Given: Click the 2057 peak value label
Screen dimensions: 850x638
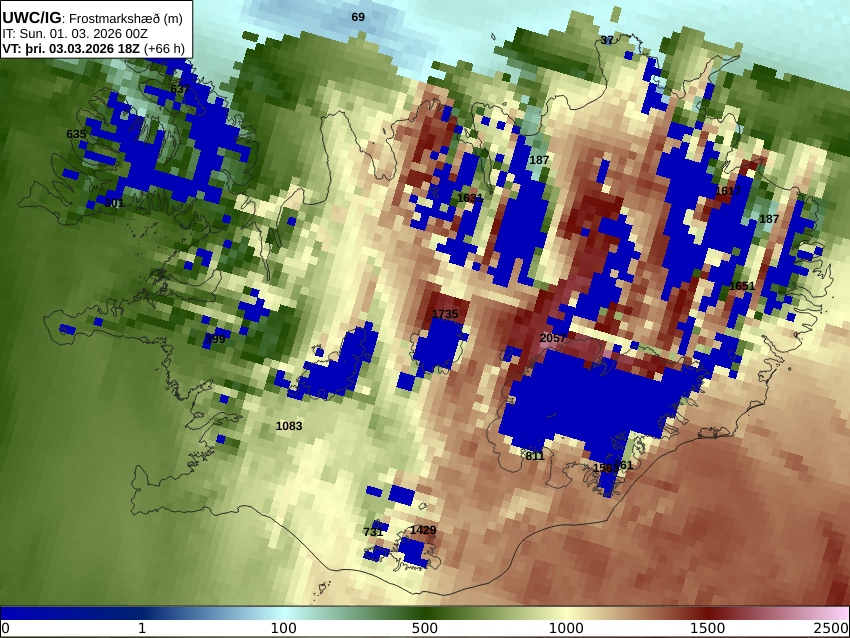Looking at the screenshot, I should point(553,338).
